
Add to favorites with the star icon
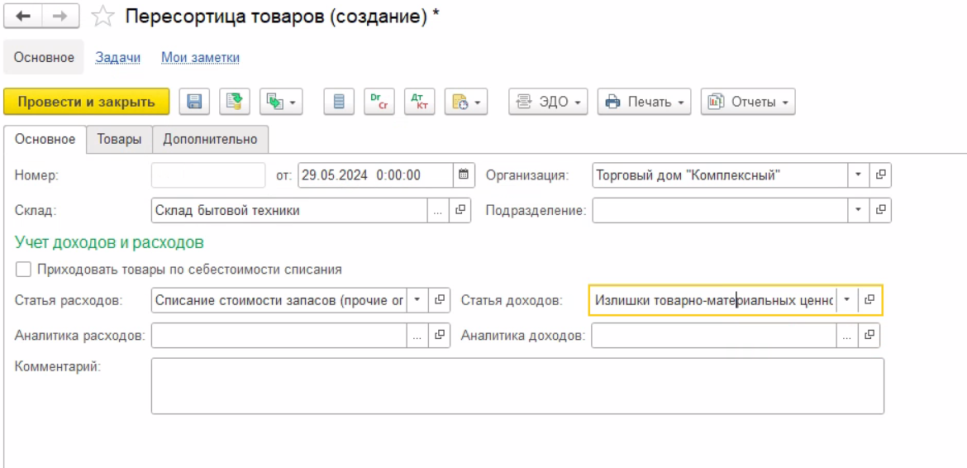(102, 16)
